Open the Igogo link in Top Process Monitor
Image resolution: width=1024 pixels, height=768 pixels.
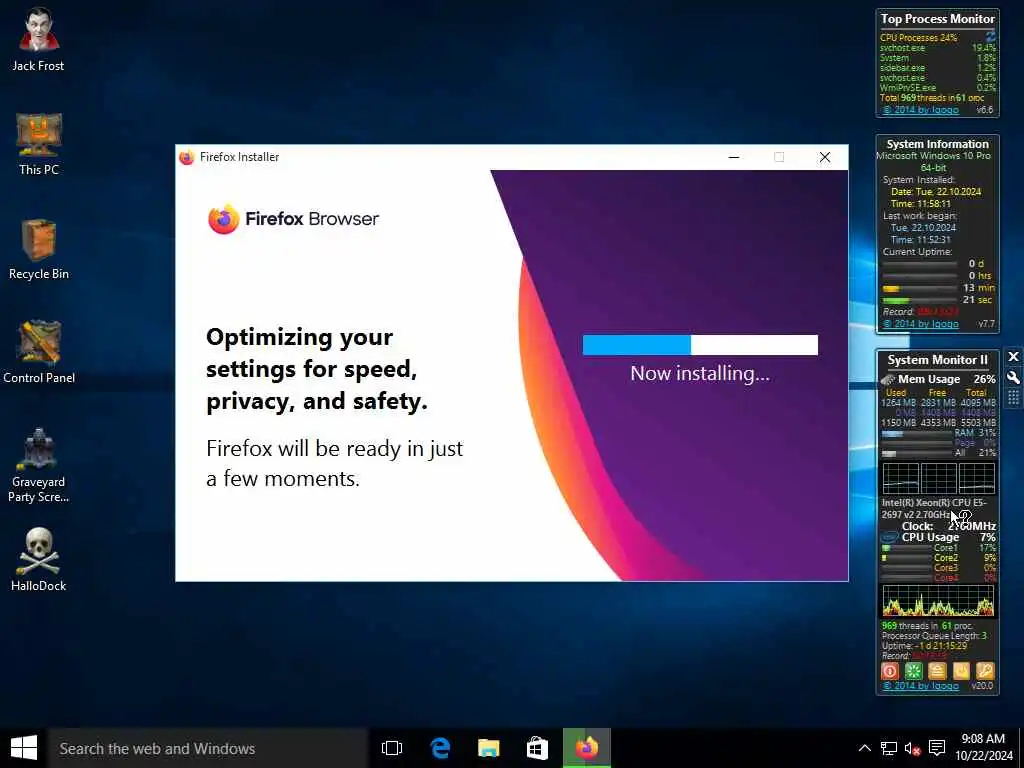[x=921, y=110]
